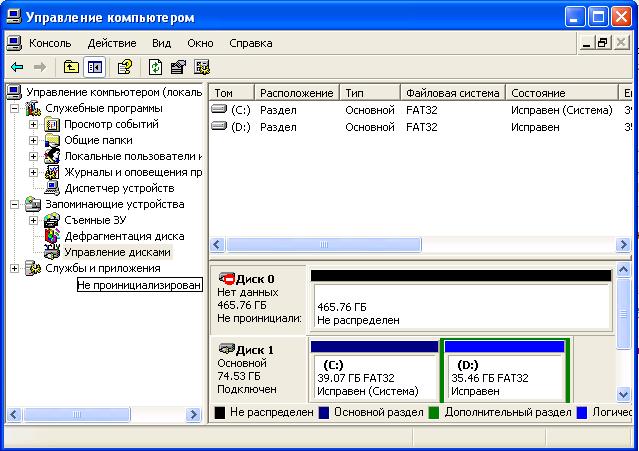Sort by the Файловая система column header
The width and height of the screenshot is (639, 451).
452,93
